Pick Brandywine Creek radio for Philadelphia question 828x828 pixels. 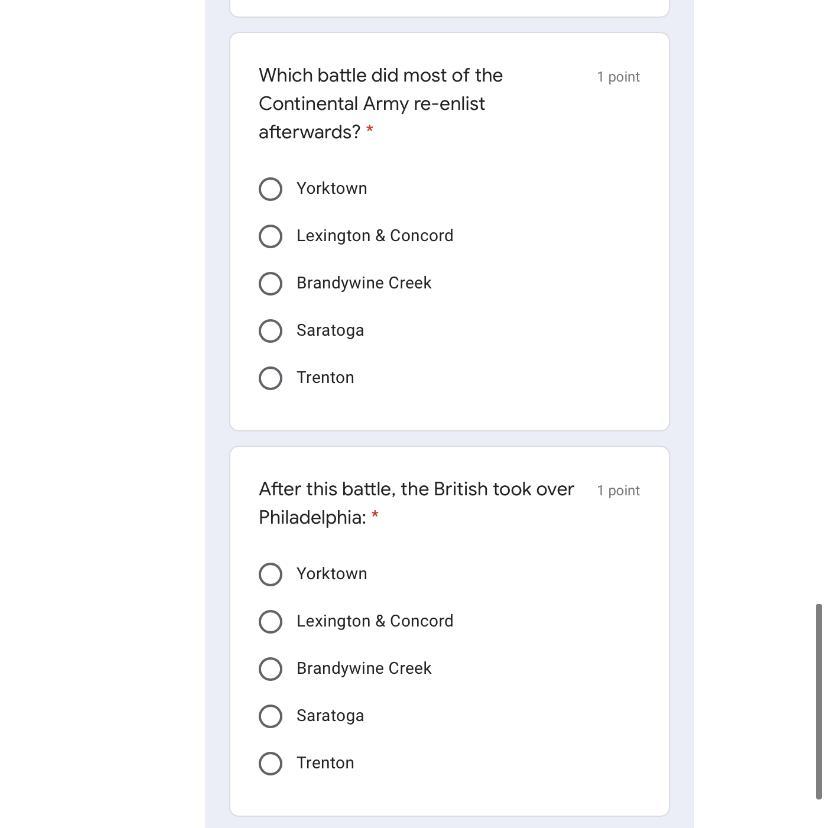(270, 669)
